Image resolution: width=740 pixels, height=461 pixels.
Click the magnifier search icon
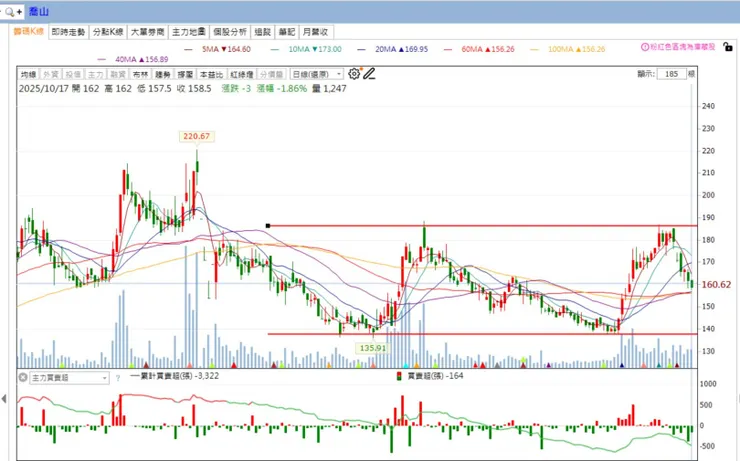pos(9,12)
